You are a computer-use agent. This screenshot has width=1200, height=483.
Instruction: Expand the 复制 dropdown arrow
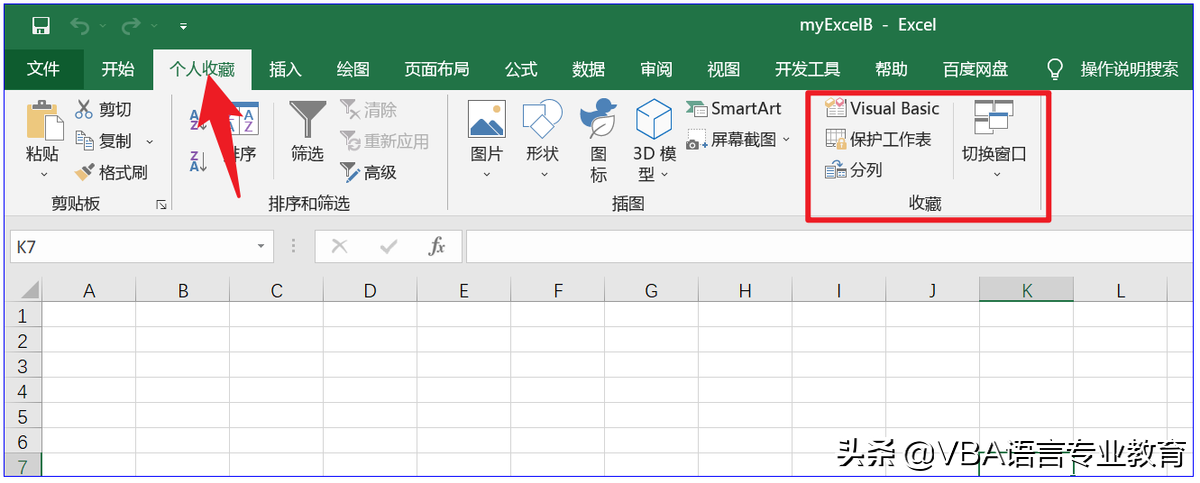pyautogui.click(x=150, y=142)
